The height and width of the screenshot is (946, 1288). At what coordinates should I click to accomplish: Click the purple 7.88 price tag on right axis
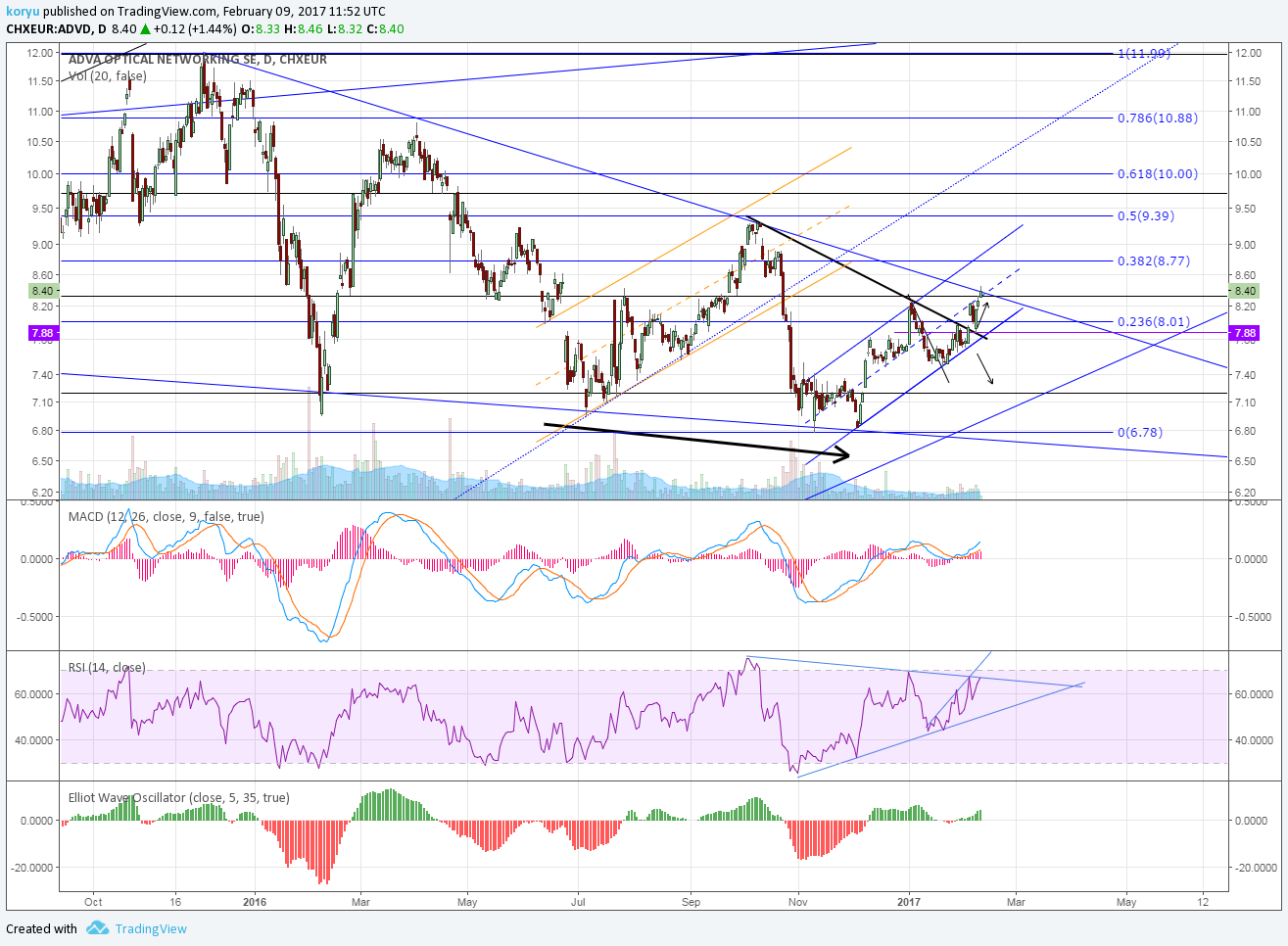(x=1244, y=333)
